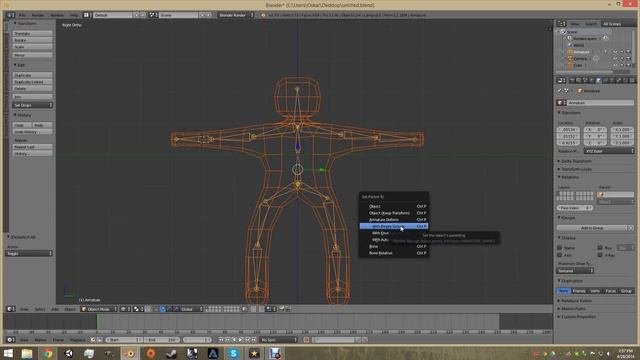Screen dimensions: 640x360
Task: Toggle Armature visibility eye in outliner
Action: coord(615,52)
